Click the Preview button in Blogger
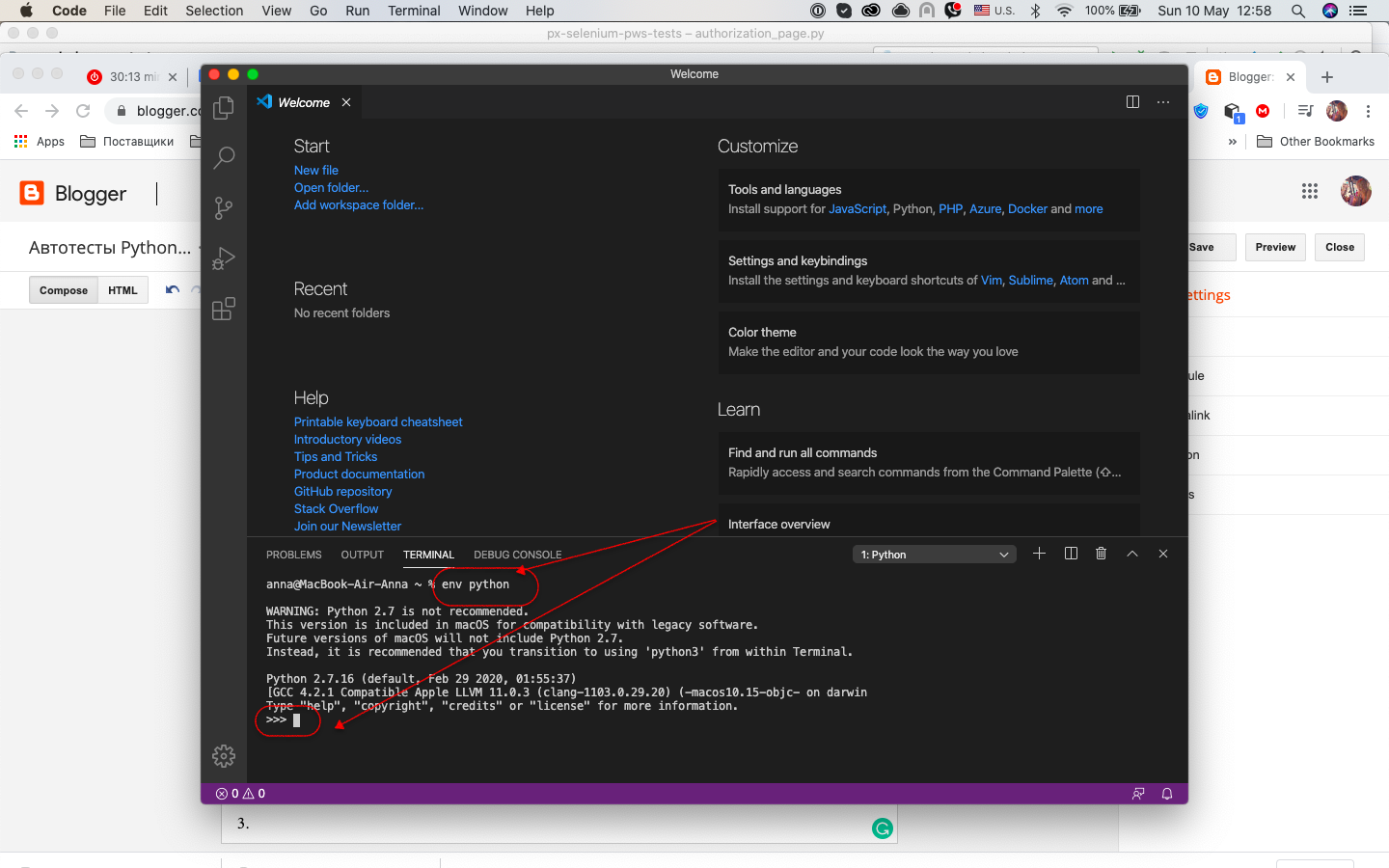The width and height of the screenshot is (1389, 868). coord(1275,247)
